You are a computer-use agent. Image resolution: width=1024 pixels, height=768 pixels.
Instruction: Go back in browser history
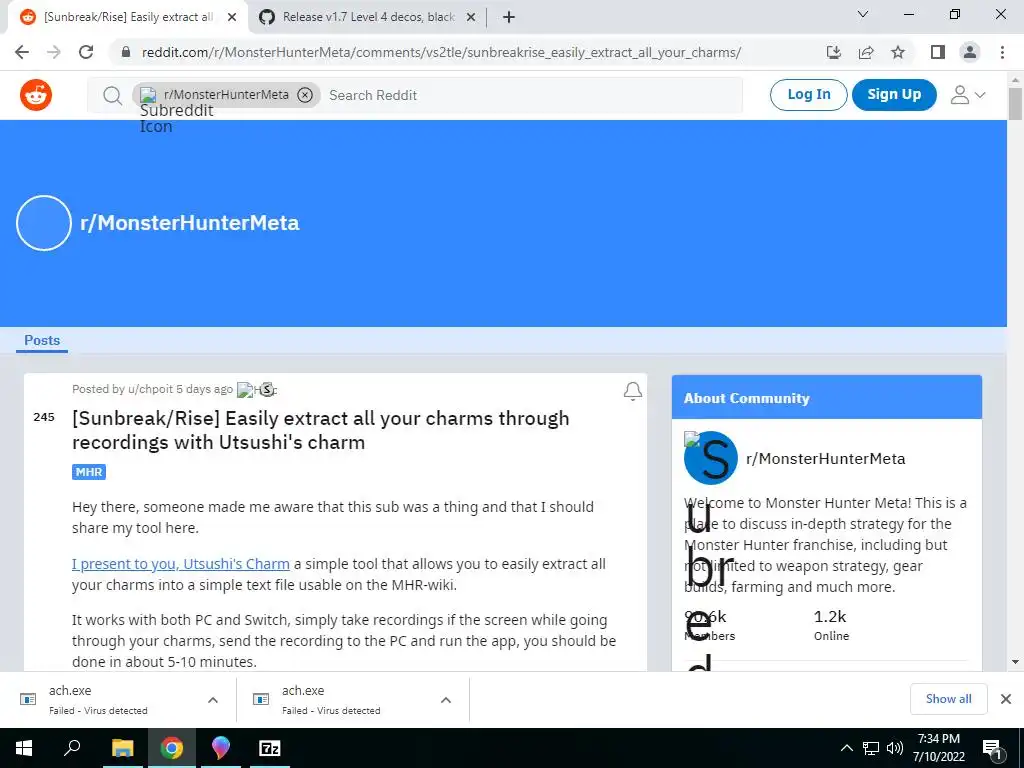coord(22,52)
